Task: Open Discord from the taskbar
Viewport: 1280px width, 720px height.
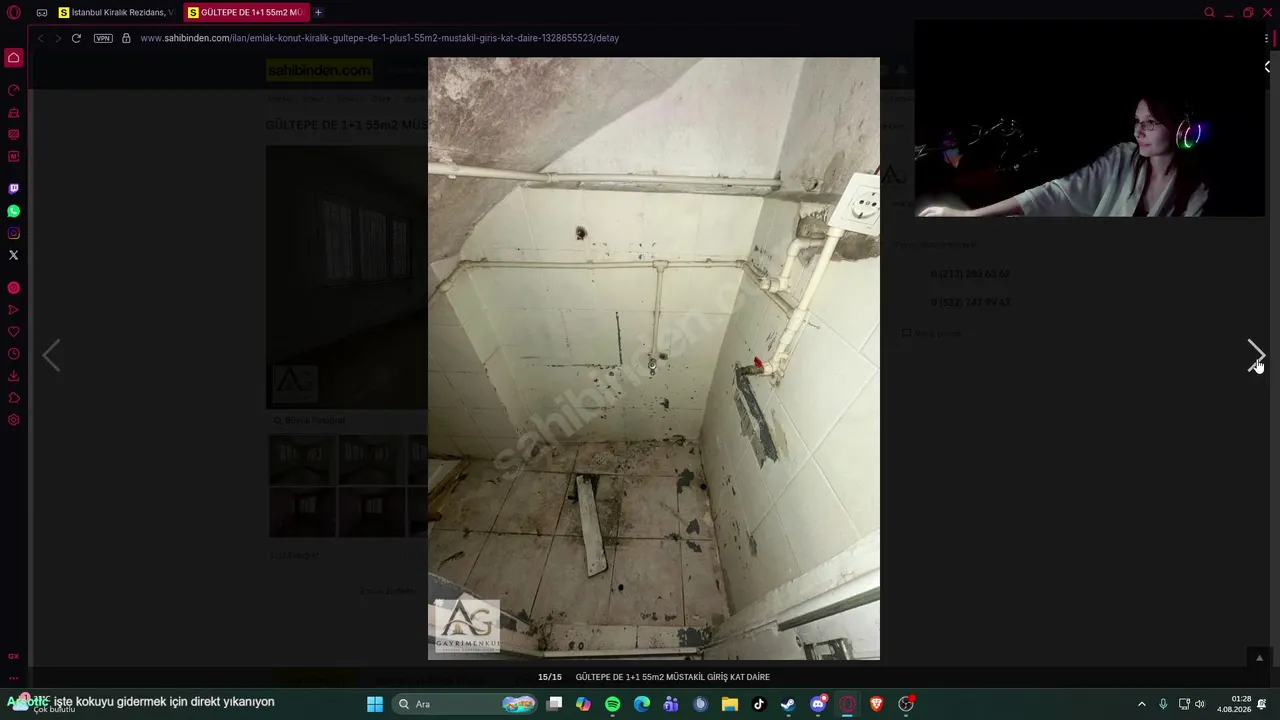Action: coord(818,704)
